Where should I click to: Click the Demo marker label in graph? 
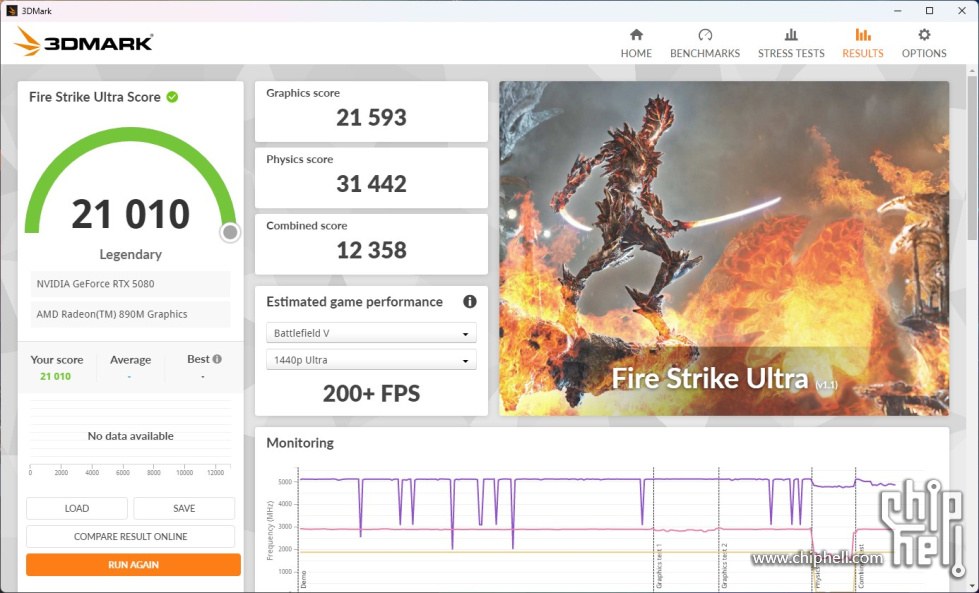pyautogui.click(x=304, y=578)
